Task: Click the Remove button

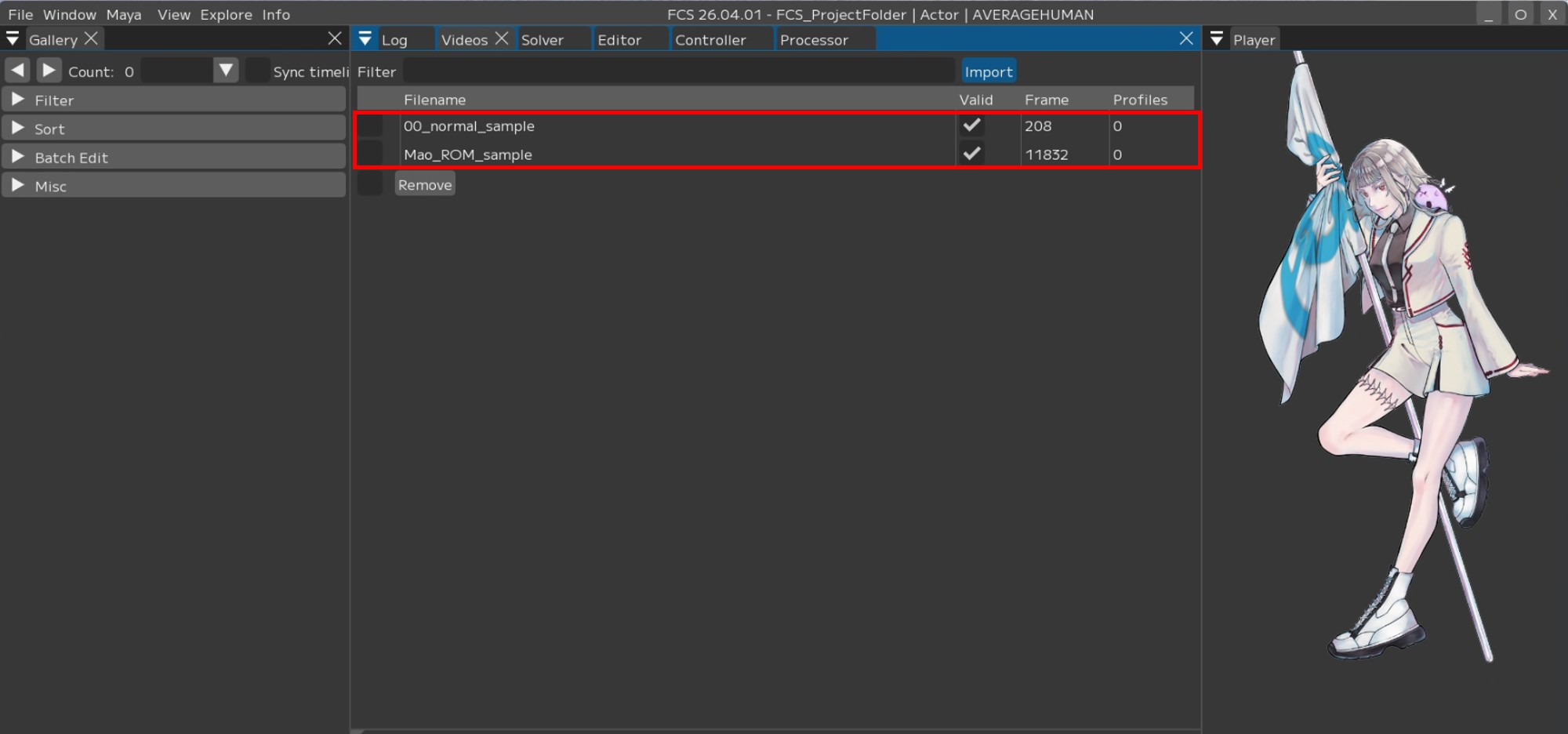Action: [424, 185]
